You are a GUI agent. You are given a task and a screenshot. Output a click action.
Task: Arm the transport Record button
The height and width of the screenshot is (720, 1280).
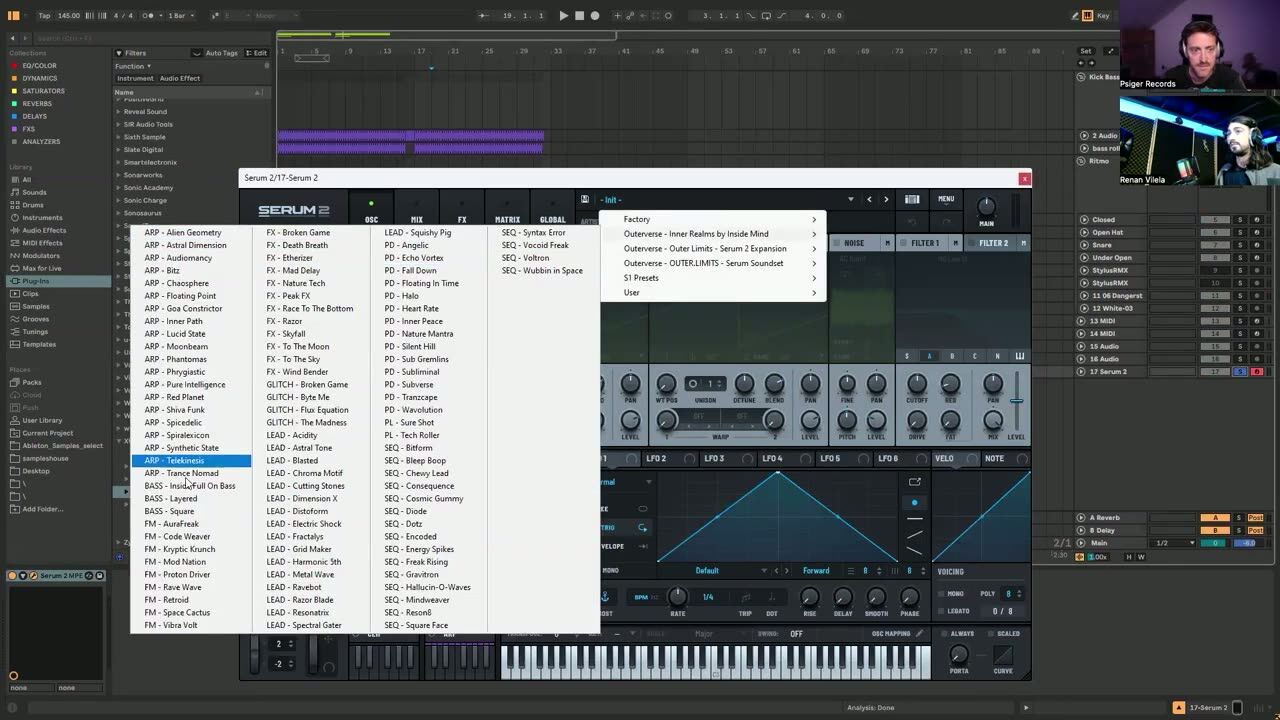point(595,15)
